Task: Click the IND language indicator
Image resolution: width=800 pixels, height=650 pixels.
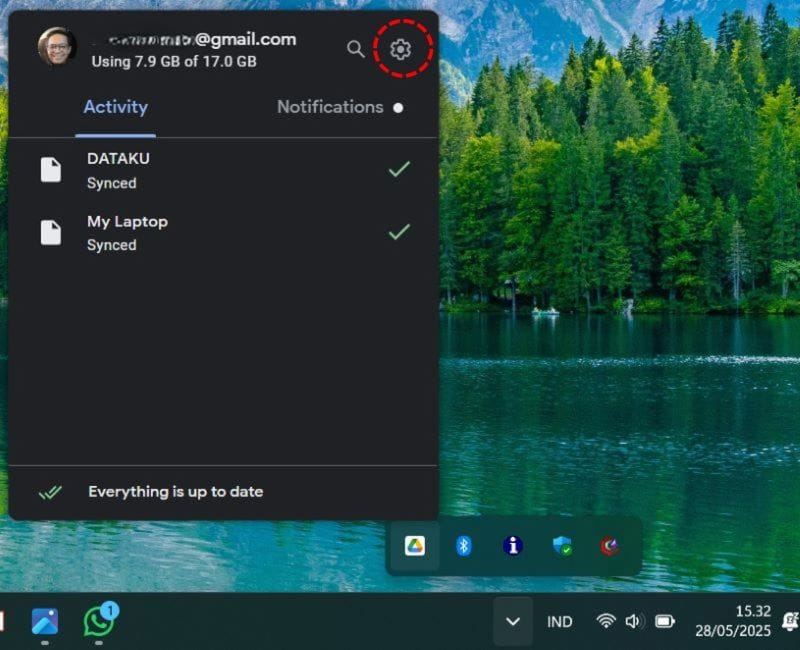Action: click(560, 621)
